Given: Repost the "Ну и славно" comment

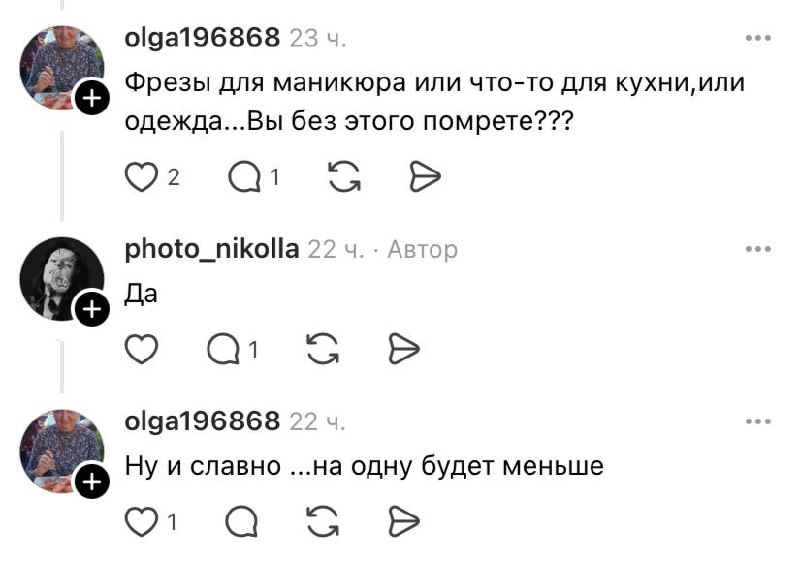Looking at the screenshot, I should 321,521.
